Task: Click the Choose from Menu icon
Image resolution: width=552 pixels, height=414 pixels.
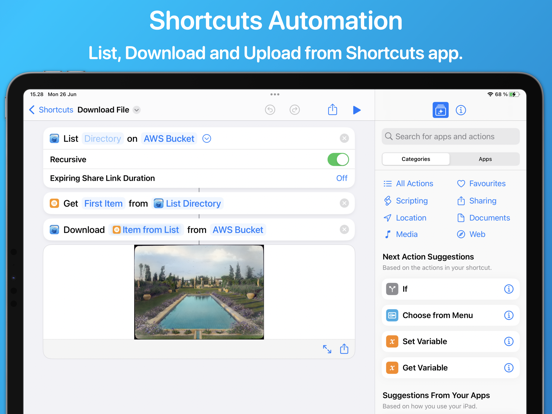Action: (x=392, y=315)
